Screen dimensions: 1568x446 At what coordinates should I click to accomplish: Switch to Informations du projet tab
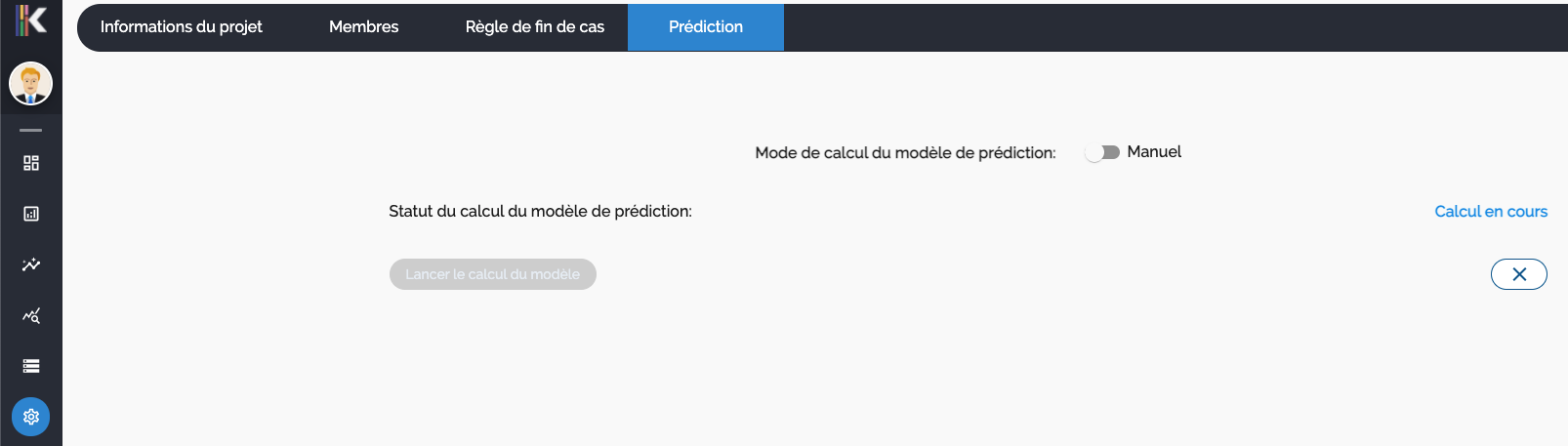click(x=181, y=27)
